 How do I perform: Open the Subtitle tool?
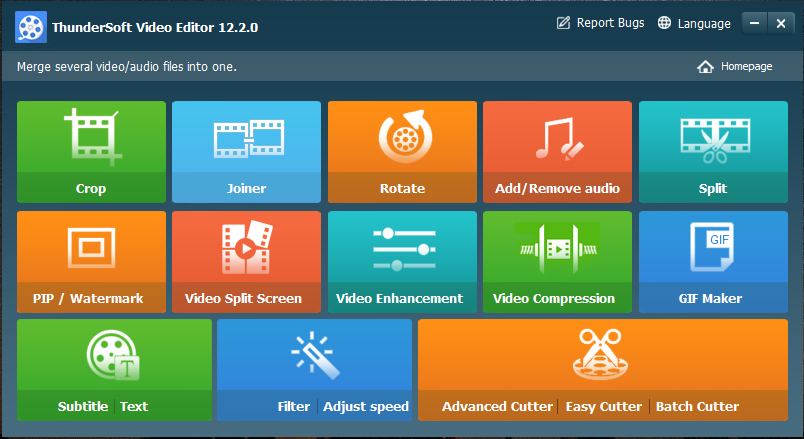point(83,407)
